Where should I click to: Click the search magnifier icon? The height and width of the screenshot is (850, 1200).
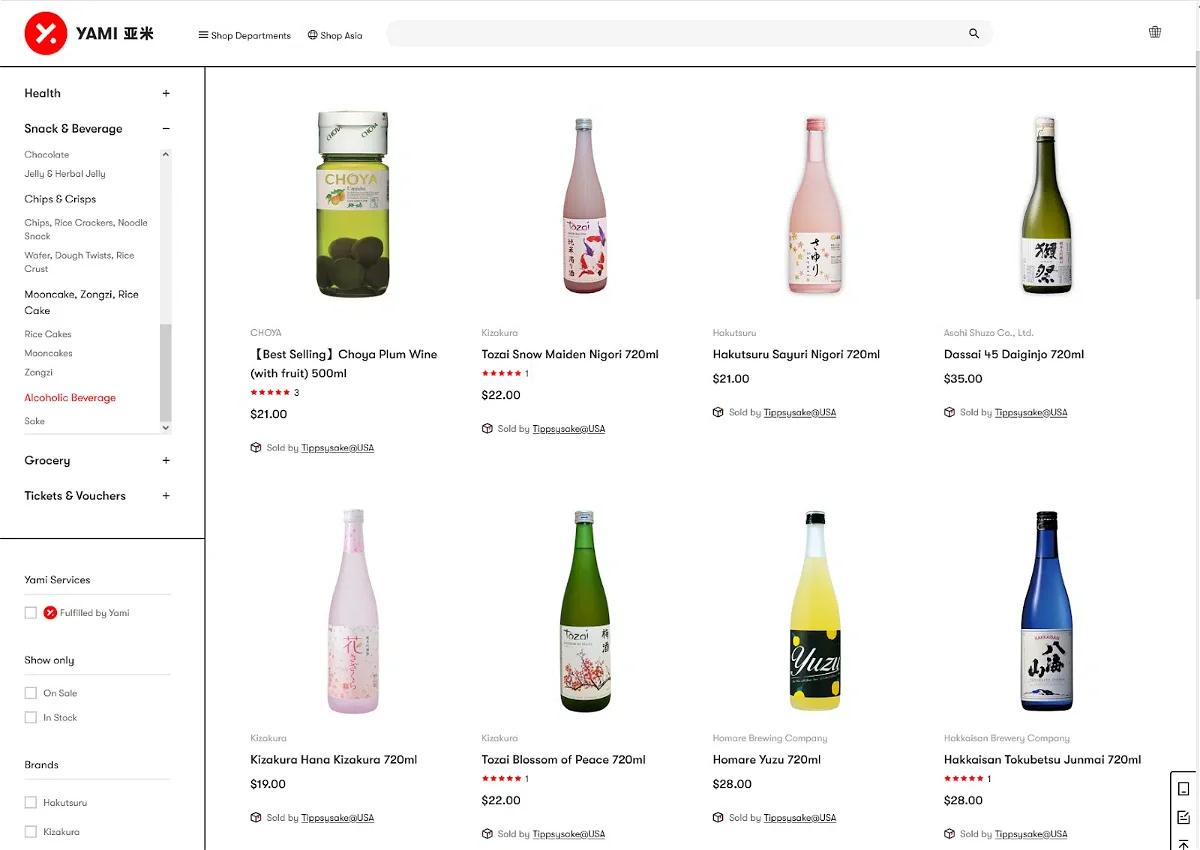tap(974, 34)
